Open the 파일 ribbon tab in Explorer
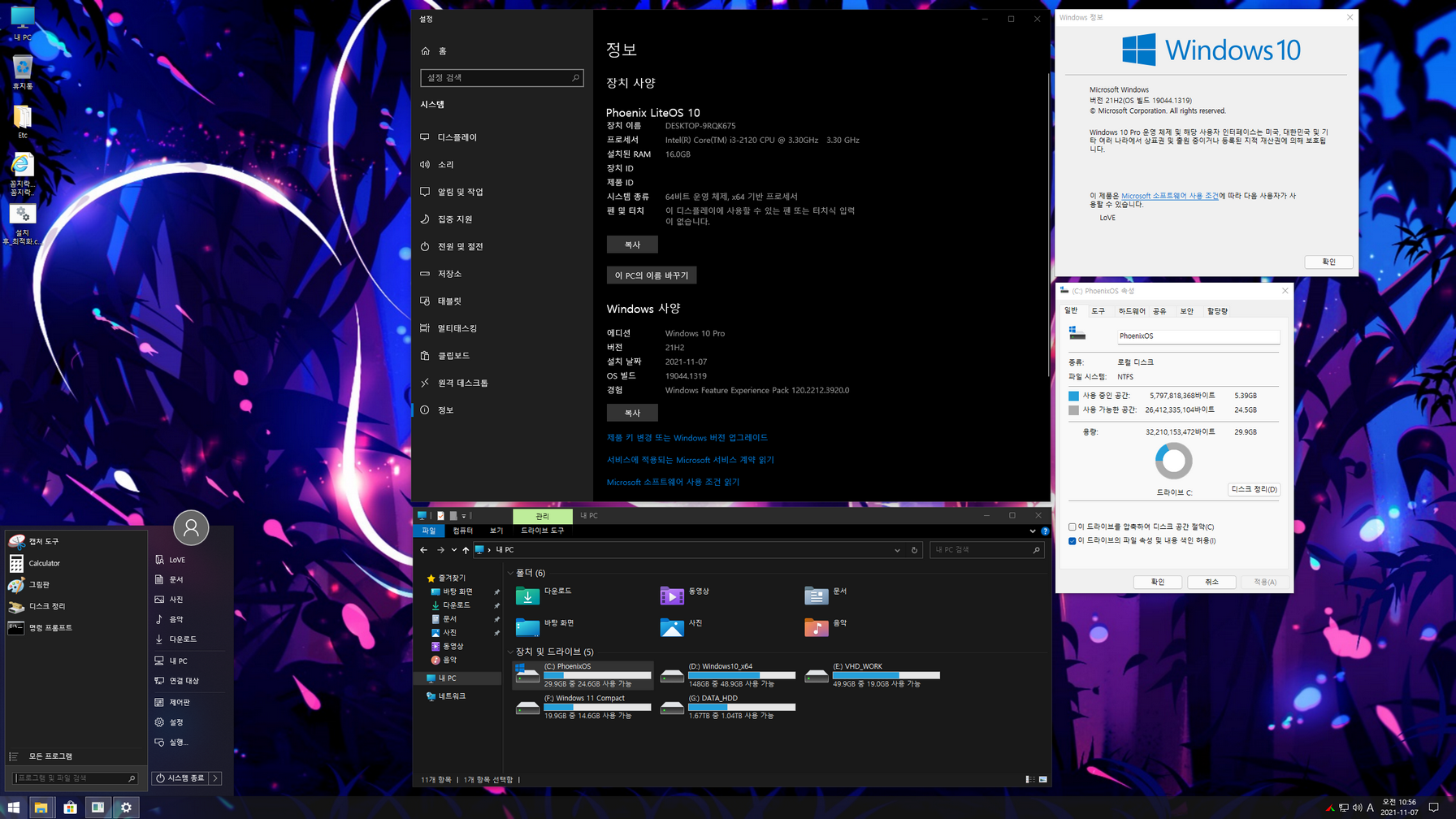Screen dimensions: 1456x819 [x=428, y=531]
